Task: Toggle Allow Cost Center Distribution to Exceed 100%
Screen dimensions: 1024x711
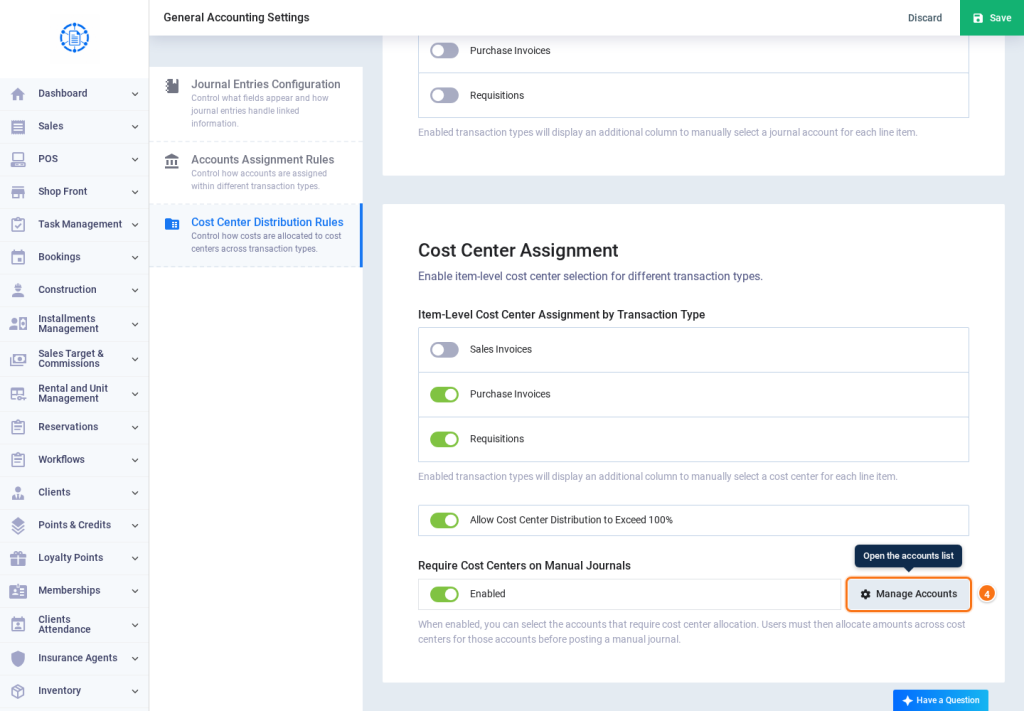Action: tap(444, 520)
